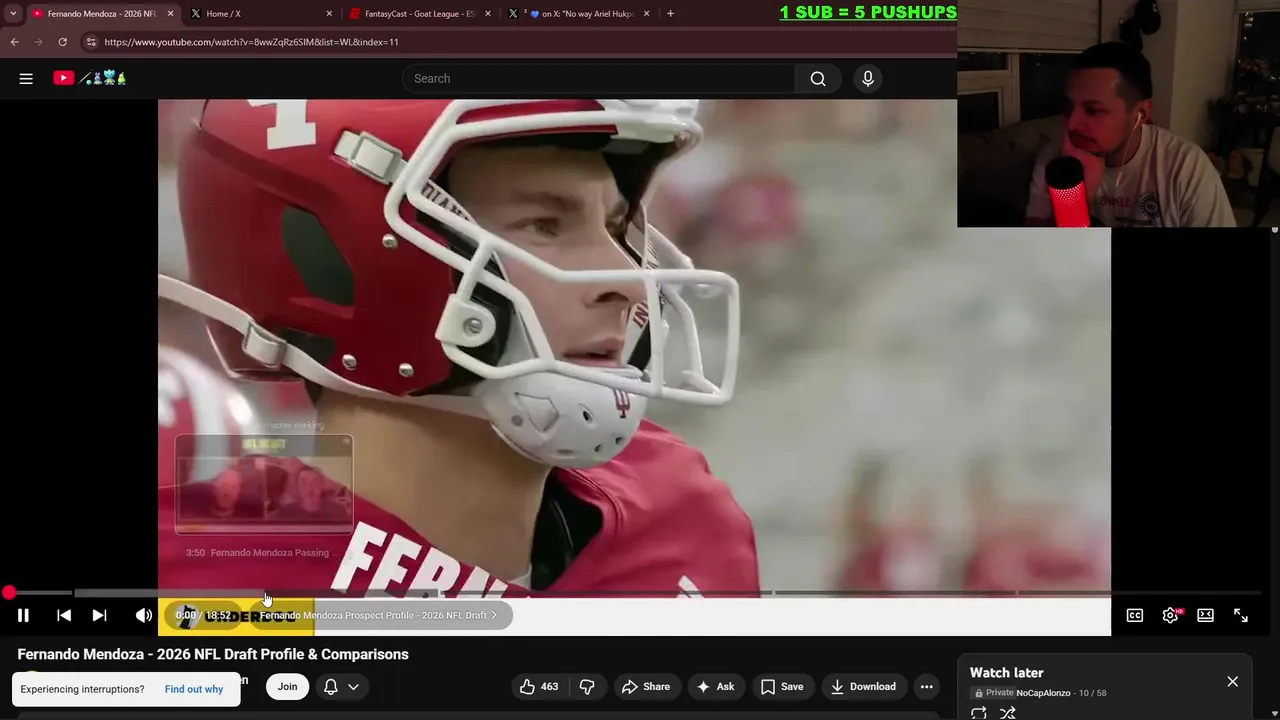The image size is (1280, 720).
Task: Go back in browser history
Action: (x=14, y=42)
